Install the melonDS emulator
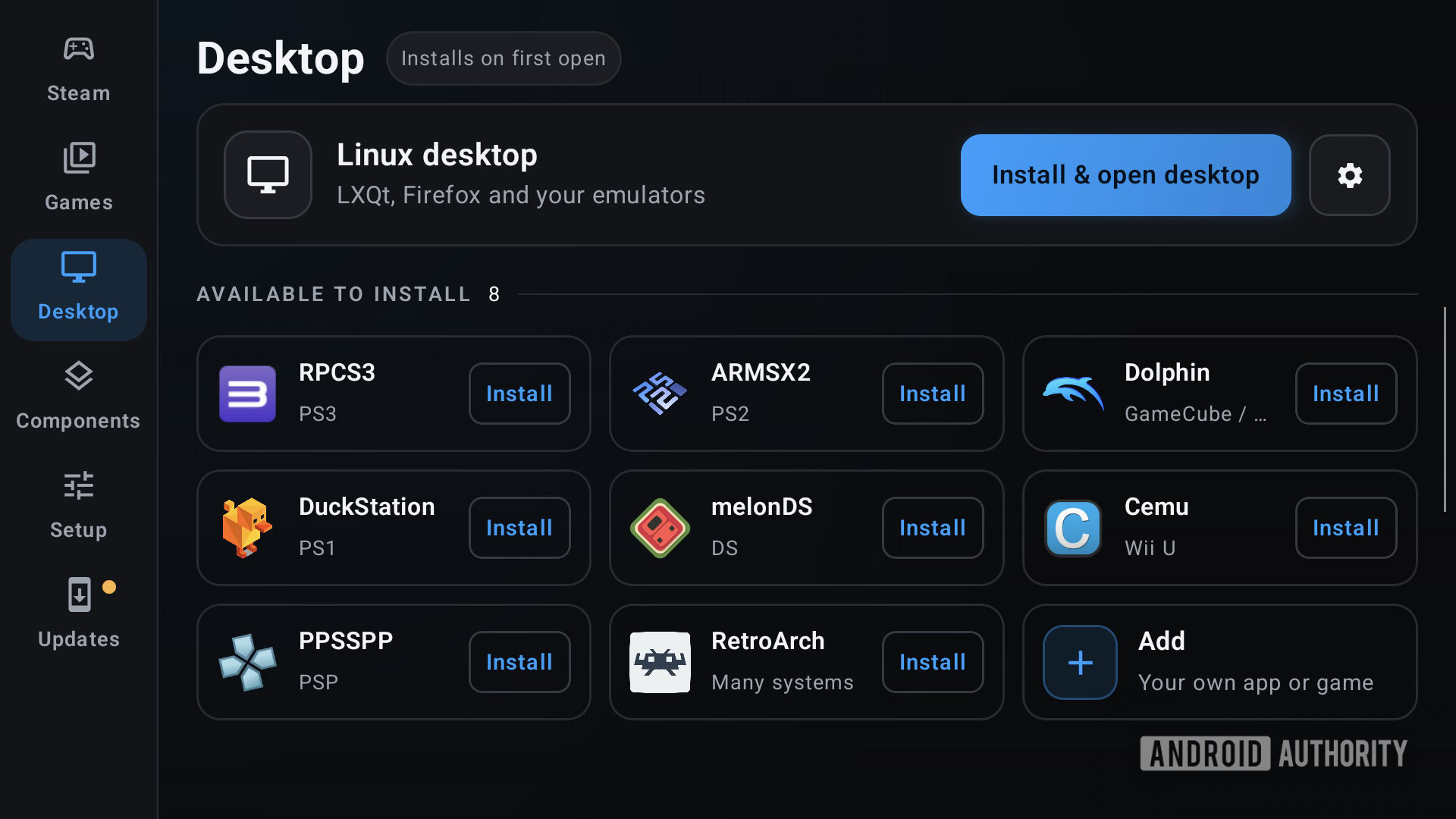The width and height of the screenshot is (1456, 819). click(x=933, y=528)
